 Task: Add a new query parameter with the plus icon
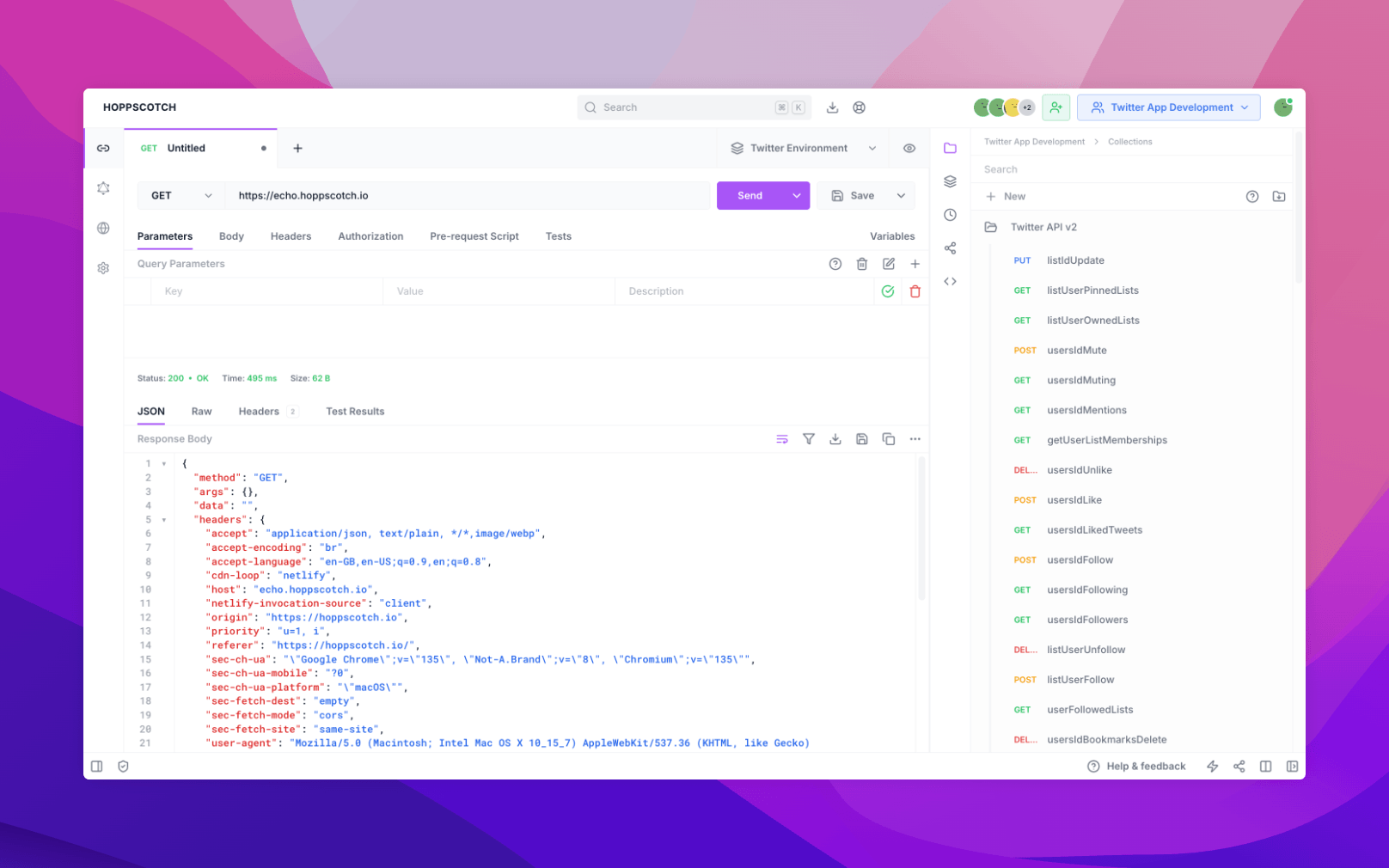point(915,264)
